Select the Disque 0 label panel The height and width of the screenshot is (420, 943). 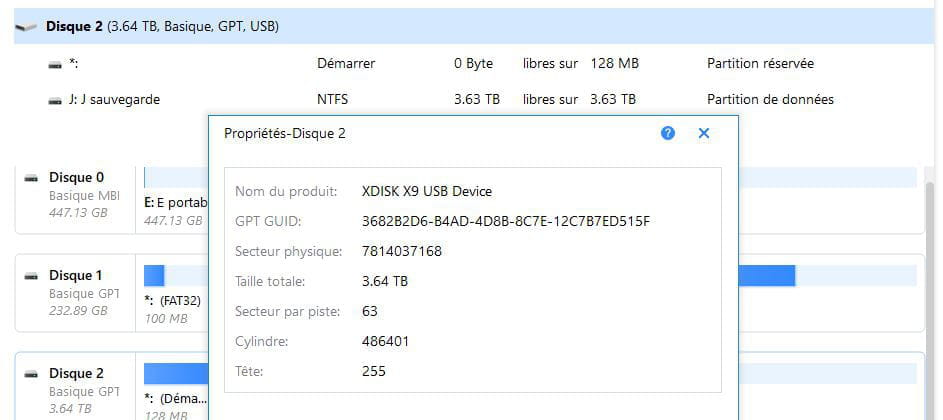76,198
